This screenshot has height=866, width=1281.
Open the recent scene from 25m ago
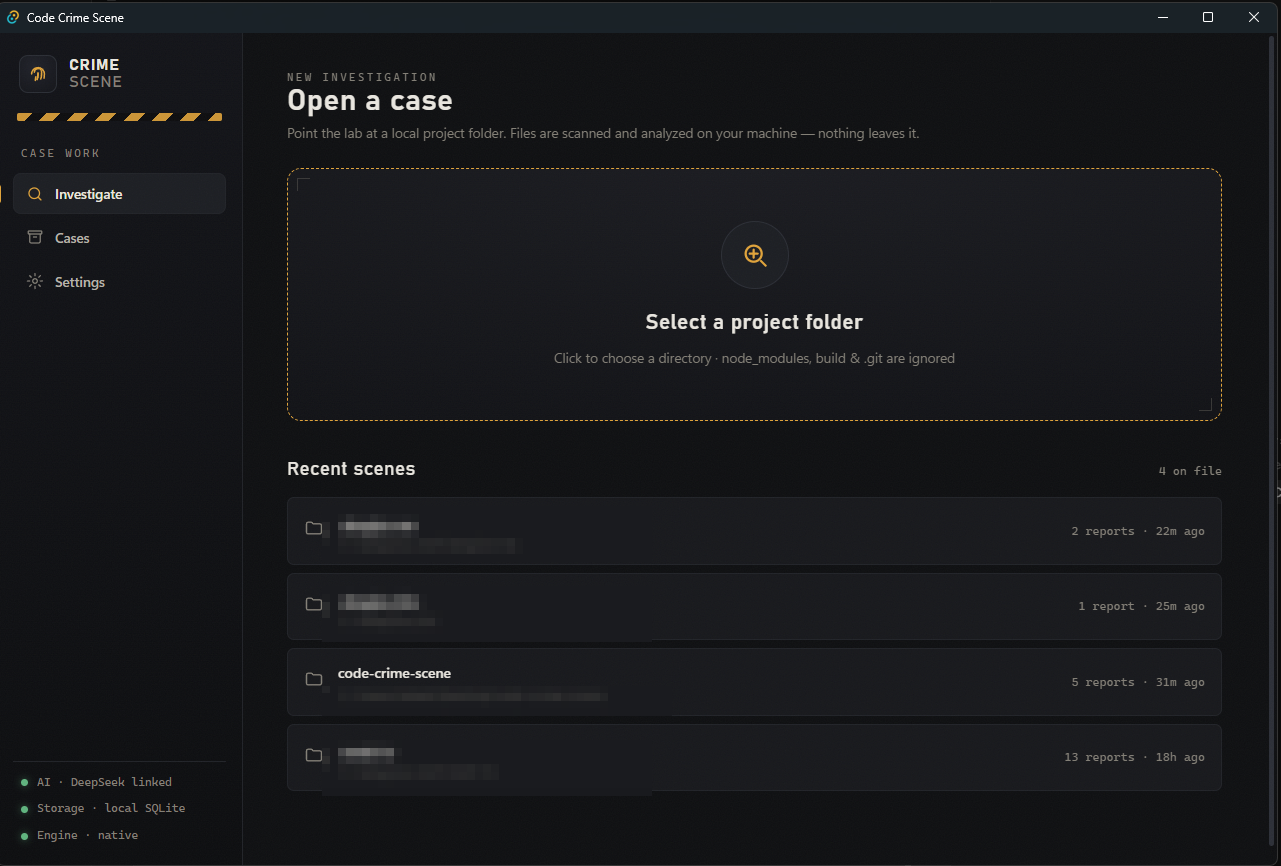click(x=754, y=606)
